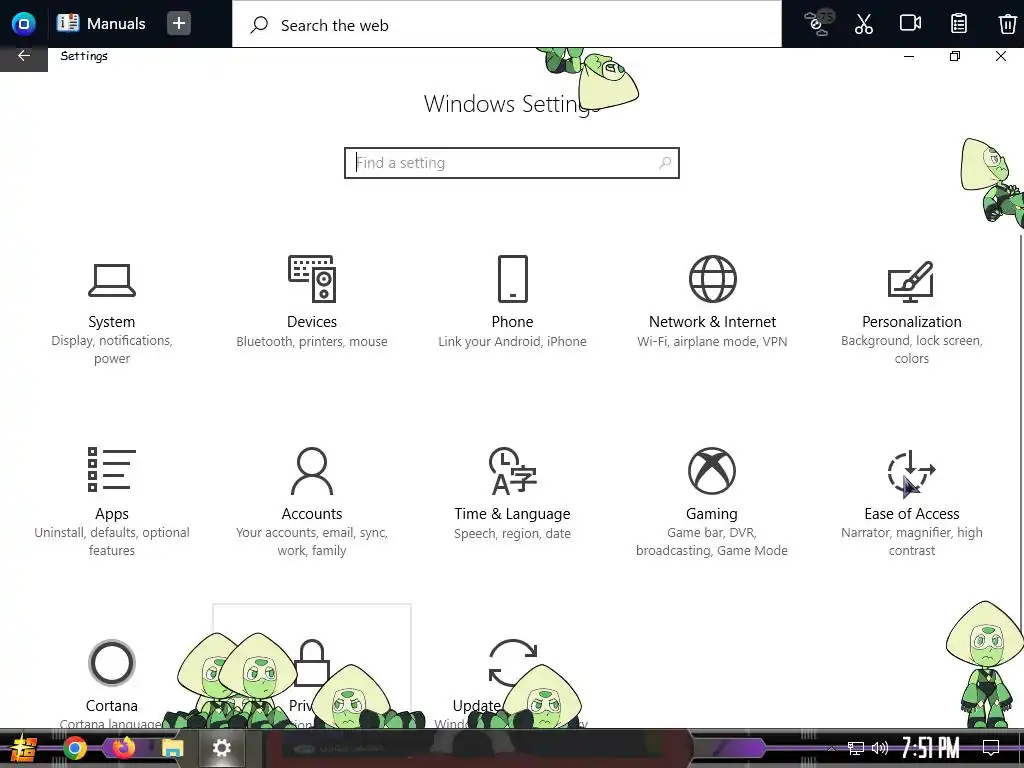
Task: Click the Settings gear taskbar button
Action: pos(222,748)
